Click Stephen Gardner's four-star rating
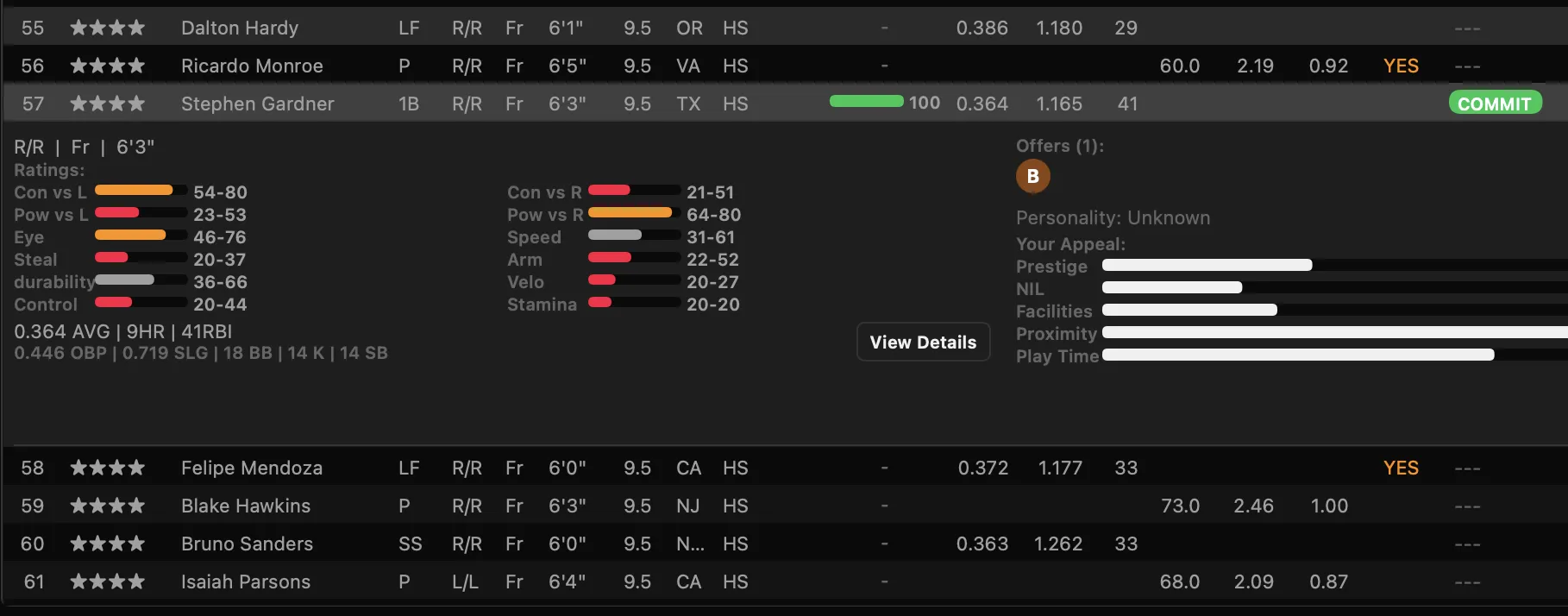1568x616 pixels. (108, 104)
